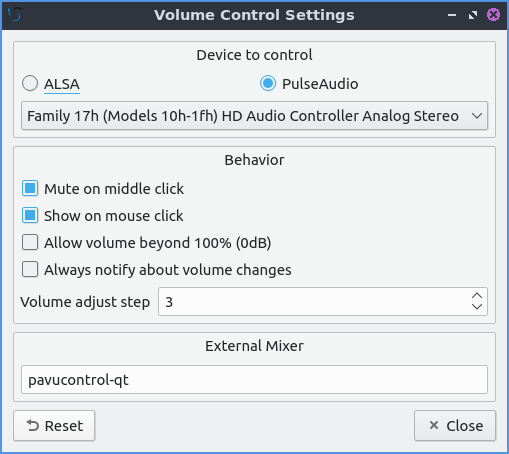Disable Mute on middle click
The height and width of the screenshot is (454, 509).
[30, 188]
